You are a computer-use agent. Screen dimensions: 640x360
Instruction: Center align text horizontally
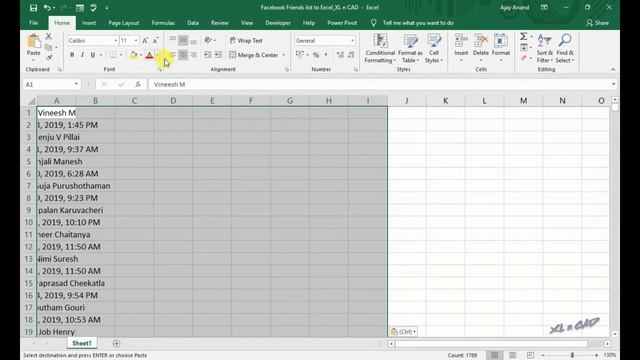(x=183, y=55)
